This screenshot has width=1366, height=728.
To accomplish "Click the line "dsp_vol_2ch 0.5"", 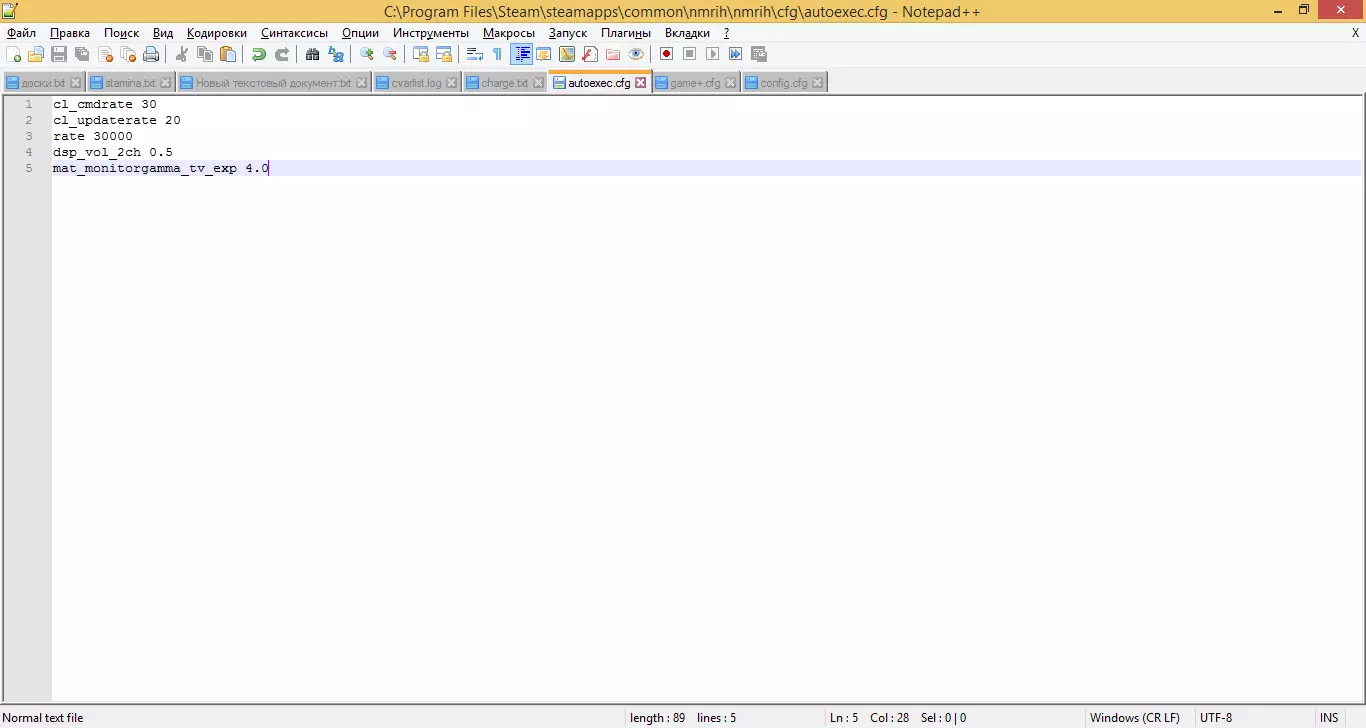I will (113, 152).
